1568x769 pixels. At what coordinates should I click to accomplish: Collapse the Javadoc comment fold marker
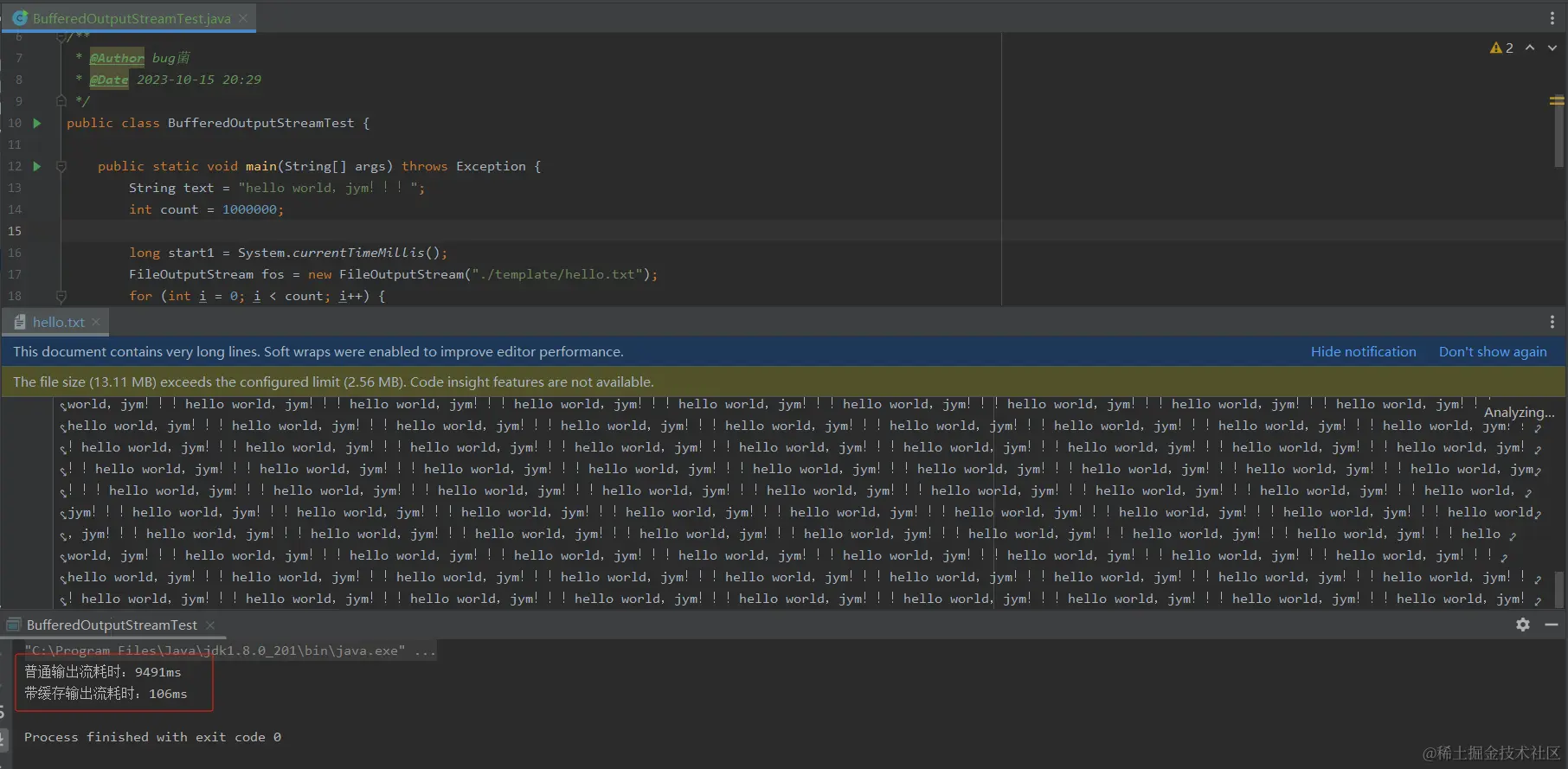[61, 100]
